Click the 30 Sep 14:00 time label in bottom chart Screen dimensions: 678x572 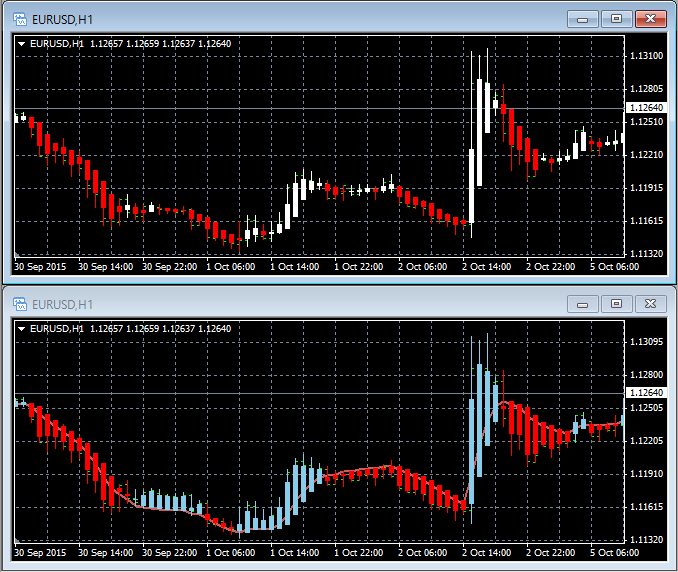pos(106,553)
